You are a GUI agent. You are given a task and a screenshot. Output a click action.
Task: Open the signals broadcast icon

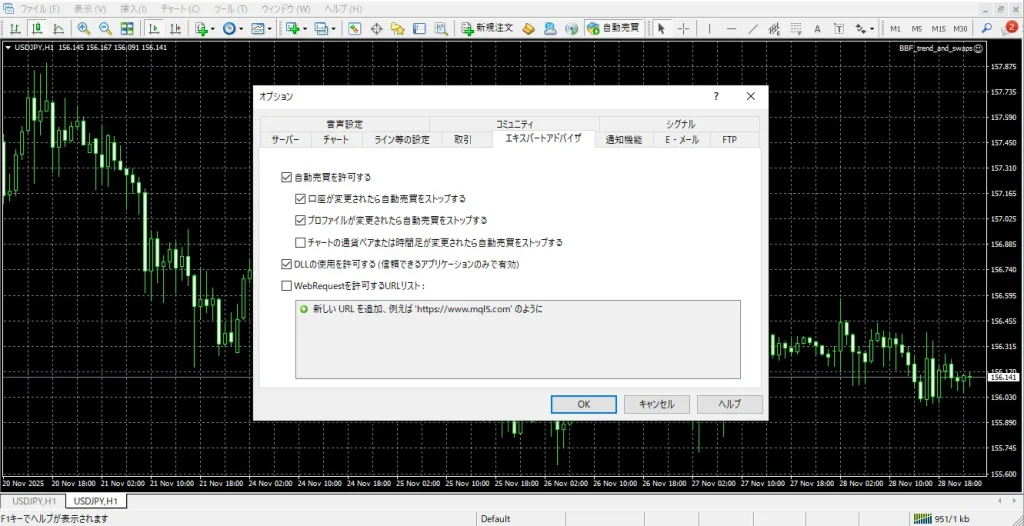tap(571, 29)
